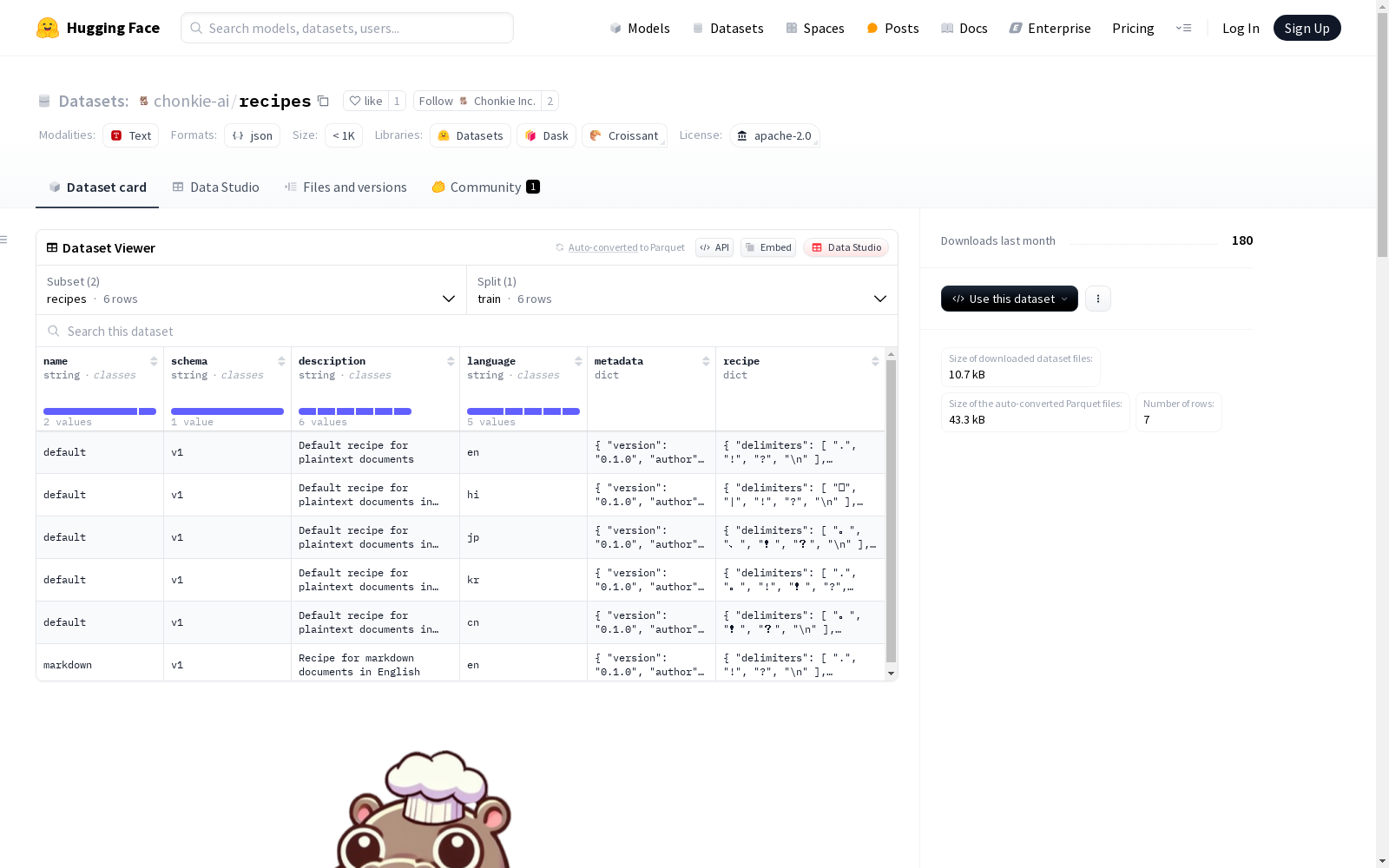
Task: Click the json format tag
Action: click(253, 135)
